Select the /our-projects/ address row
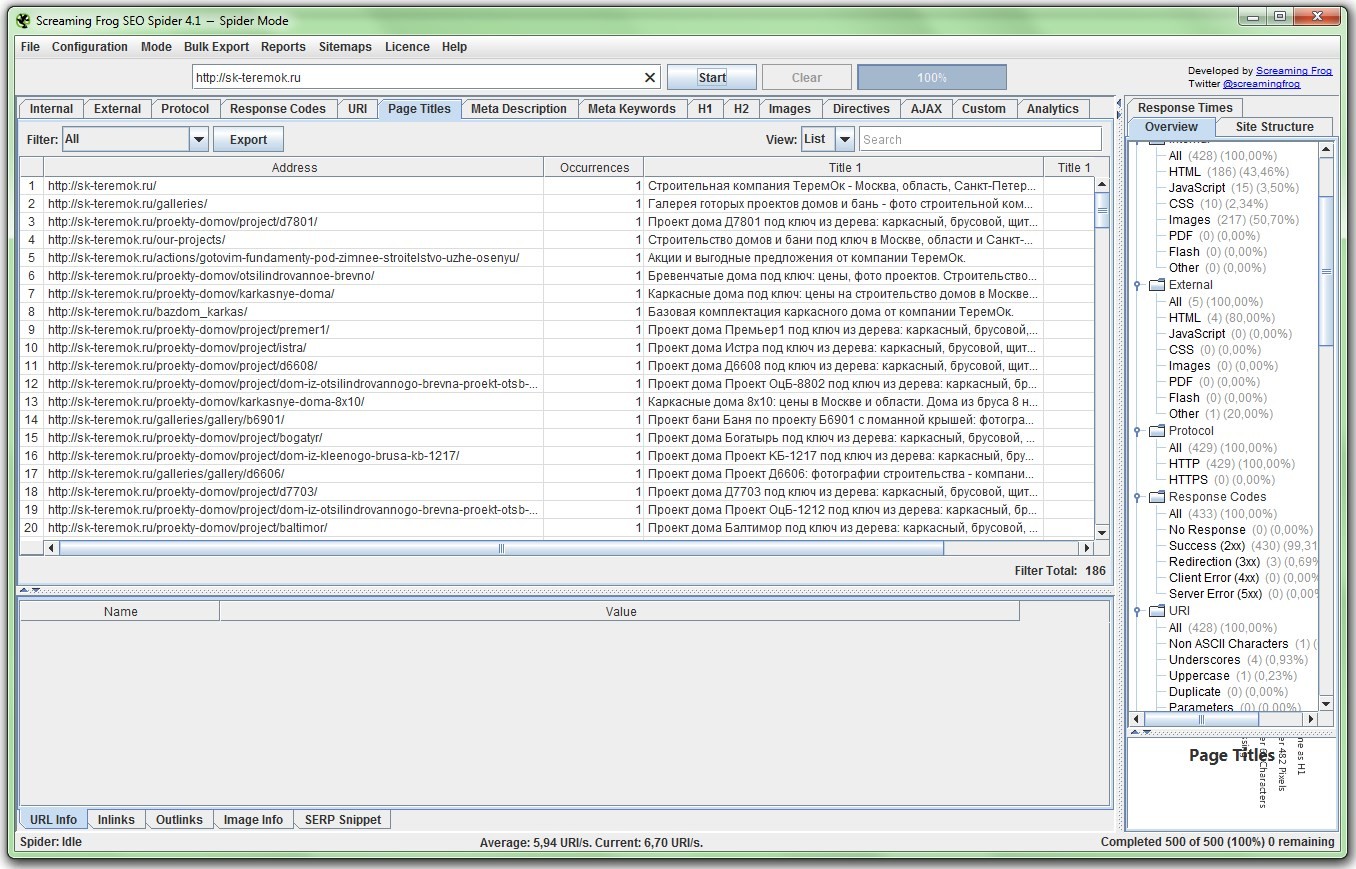 click(x=558, y=240)
